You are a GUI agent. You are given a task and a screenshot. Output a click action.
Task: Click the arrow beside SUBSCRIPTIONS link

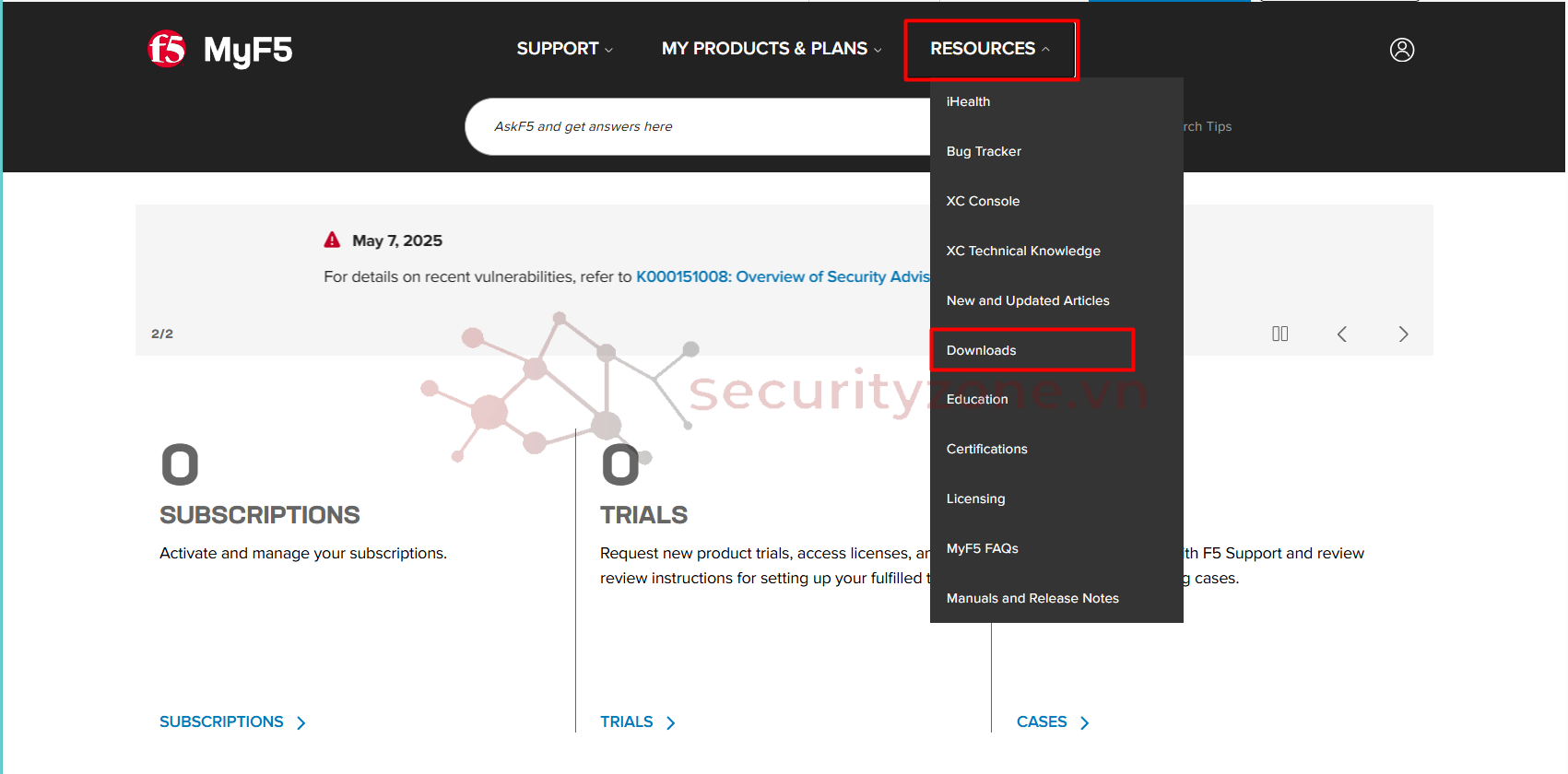coord(301,723)
